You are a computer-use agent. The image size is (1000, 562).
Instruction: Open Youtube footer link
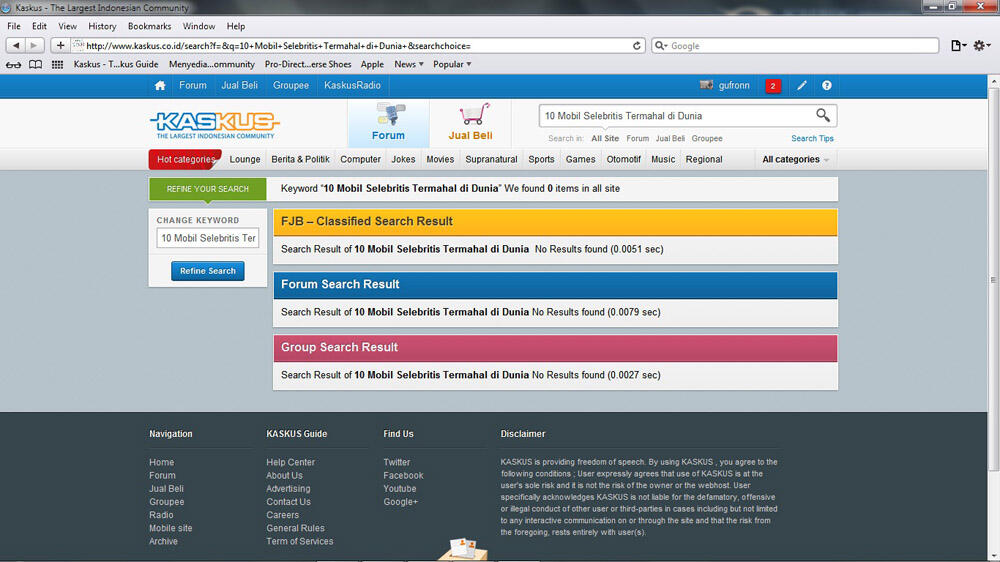pyautogui.click(x=400, y=489)
